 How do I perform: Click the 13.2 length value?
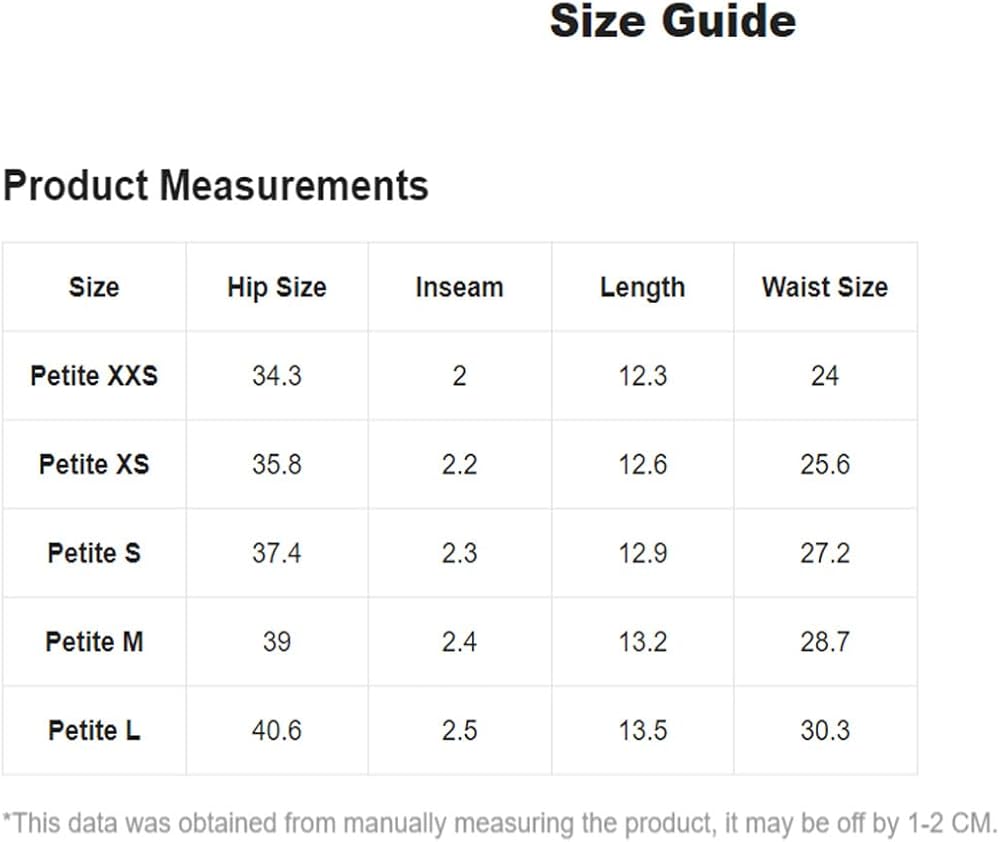[x=642, y=642]
